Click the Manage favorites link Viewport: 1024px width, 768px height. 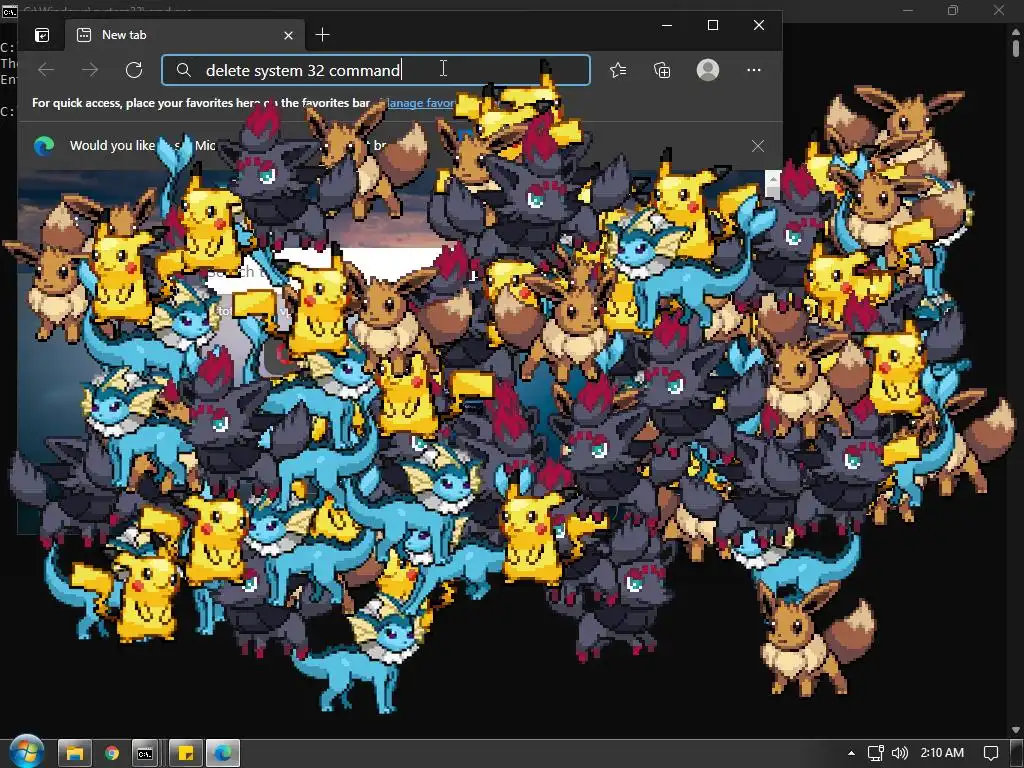pos(418,103)
